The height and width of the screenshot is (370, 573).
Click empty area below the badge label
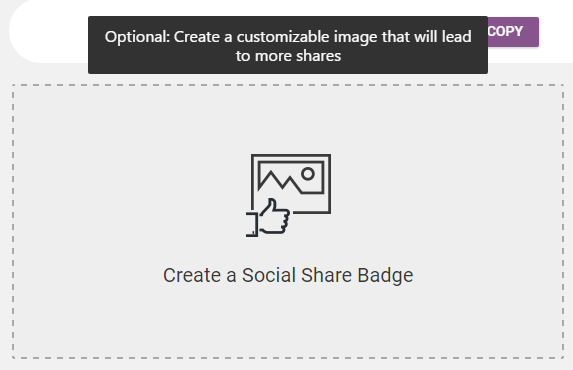coord(288,322)
